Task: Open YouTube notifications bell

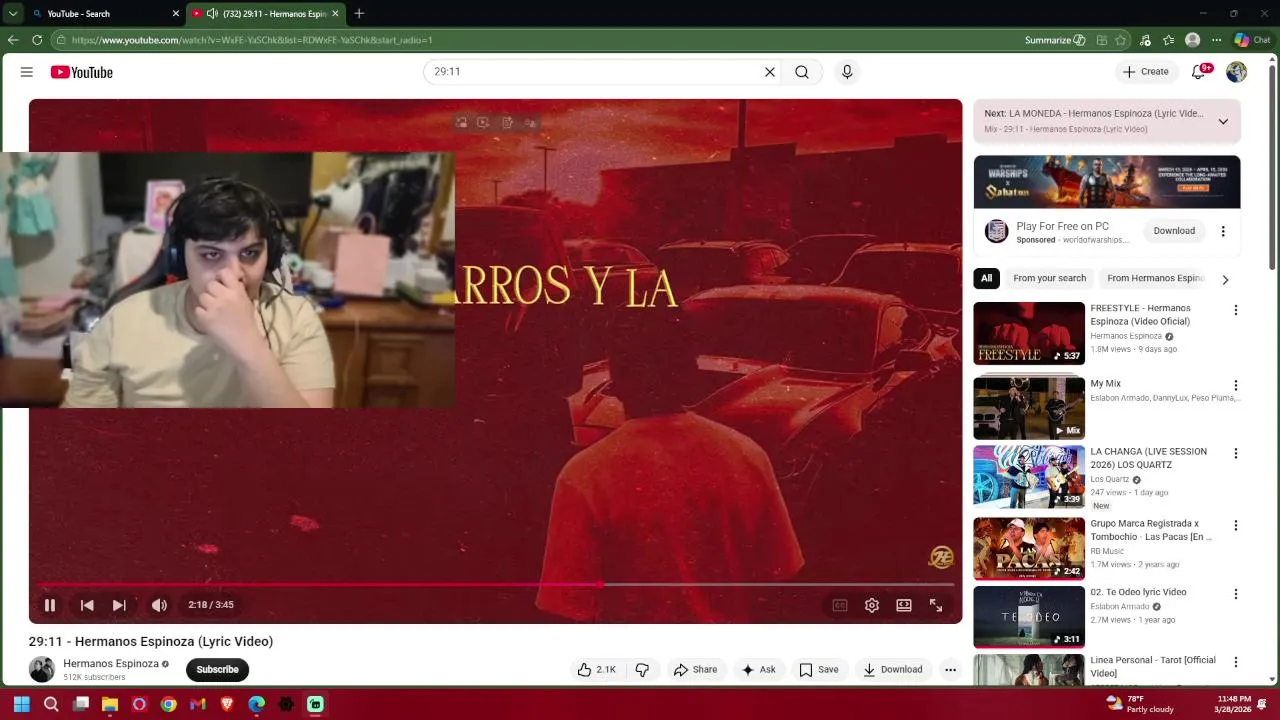Action: (1198, 72)
